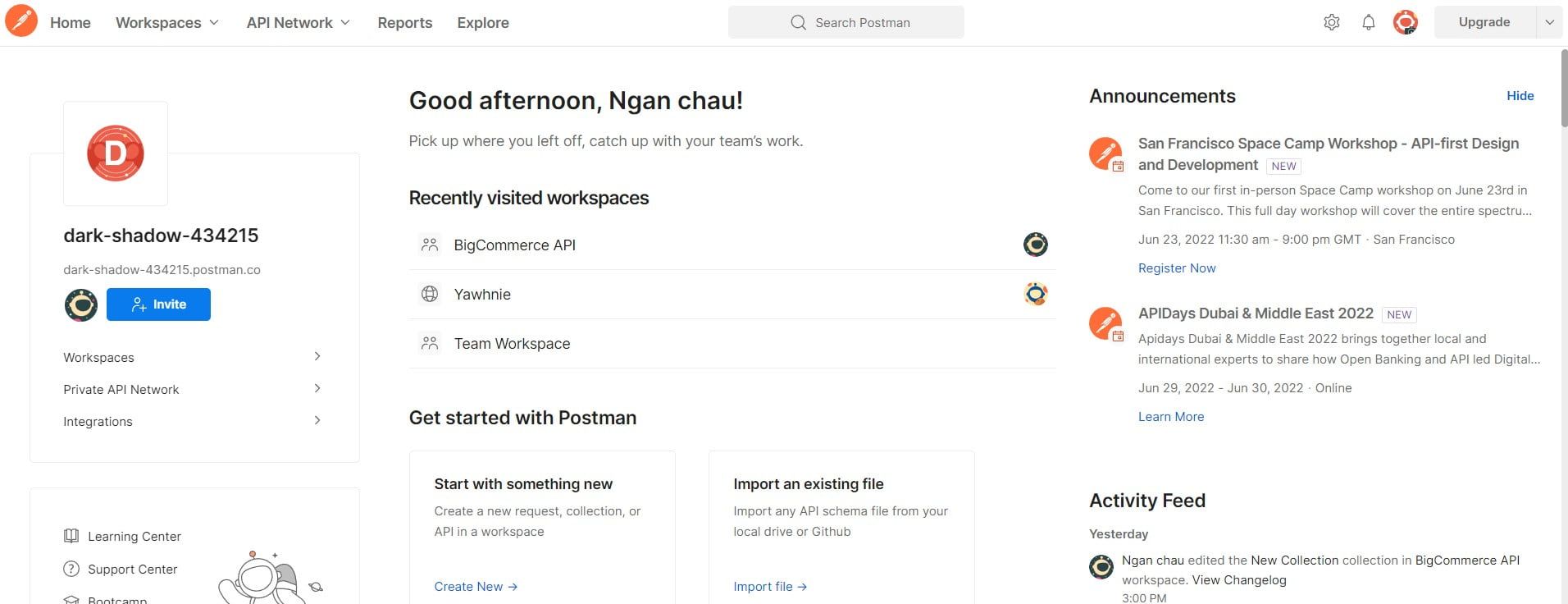Click the Create New link

[x=476, y=587]
